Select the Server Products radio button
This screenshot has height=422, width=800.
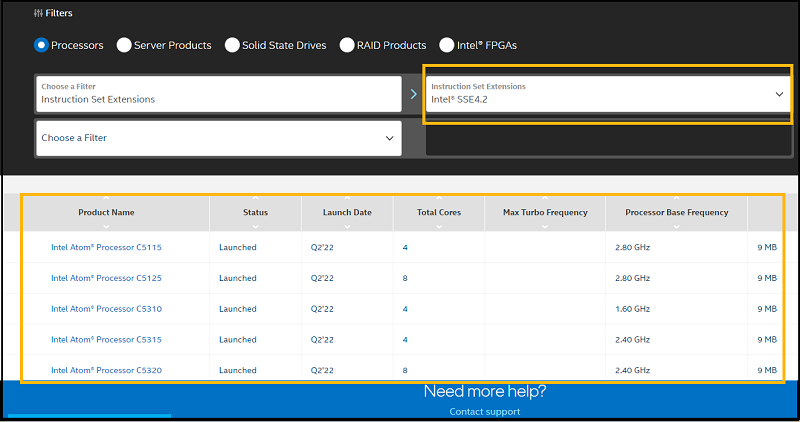coord(124,45)
